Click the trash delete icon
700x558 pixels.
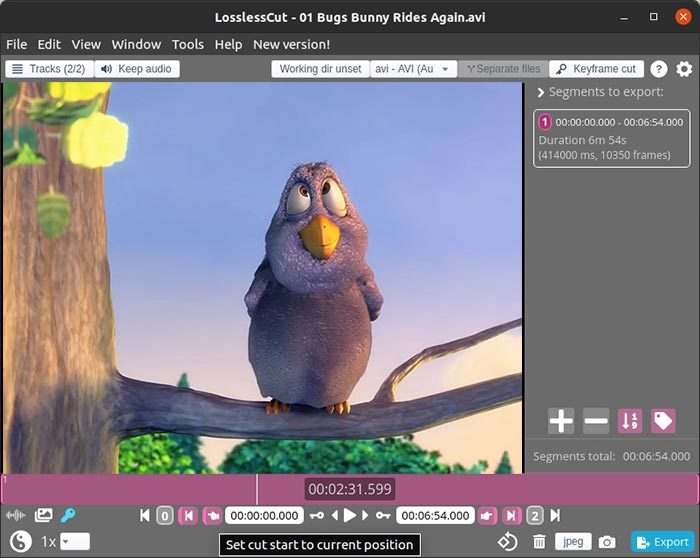click(540, 542)
